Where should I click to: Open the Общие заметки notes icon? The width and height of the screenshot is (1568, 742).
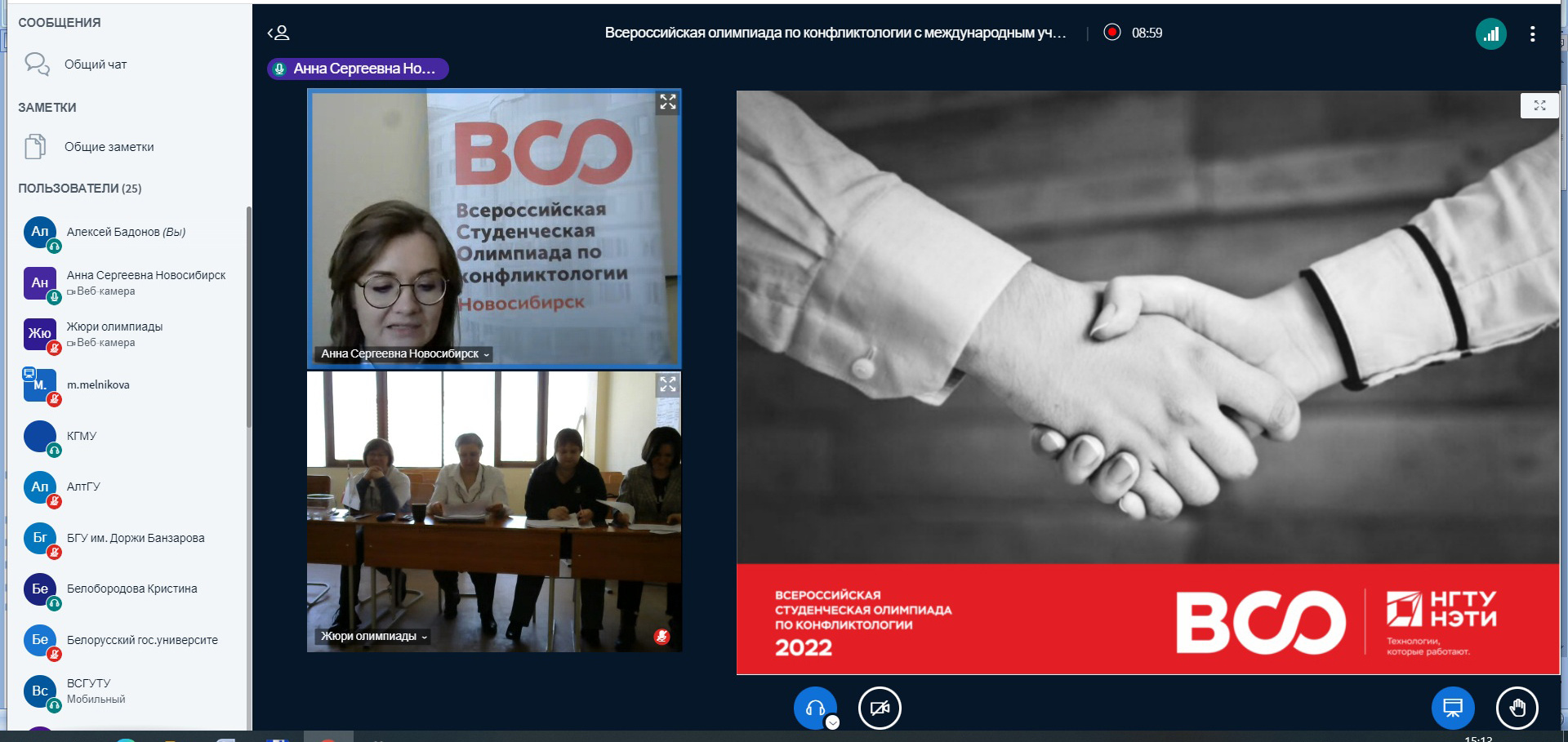(35, 147)
